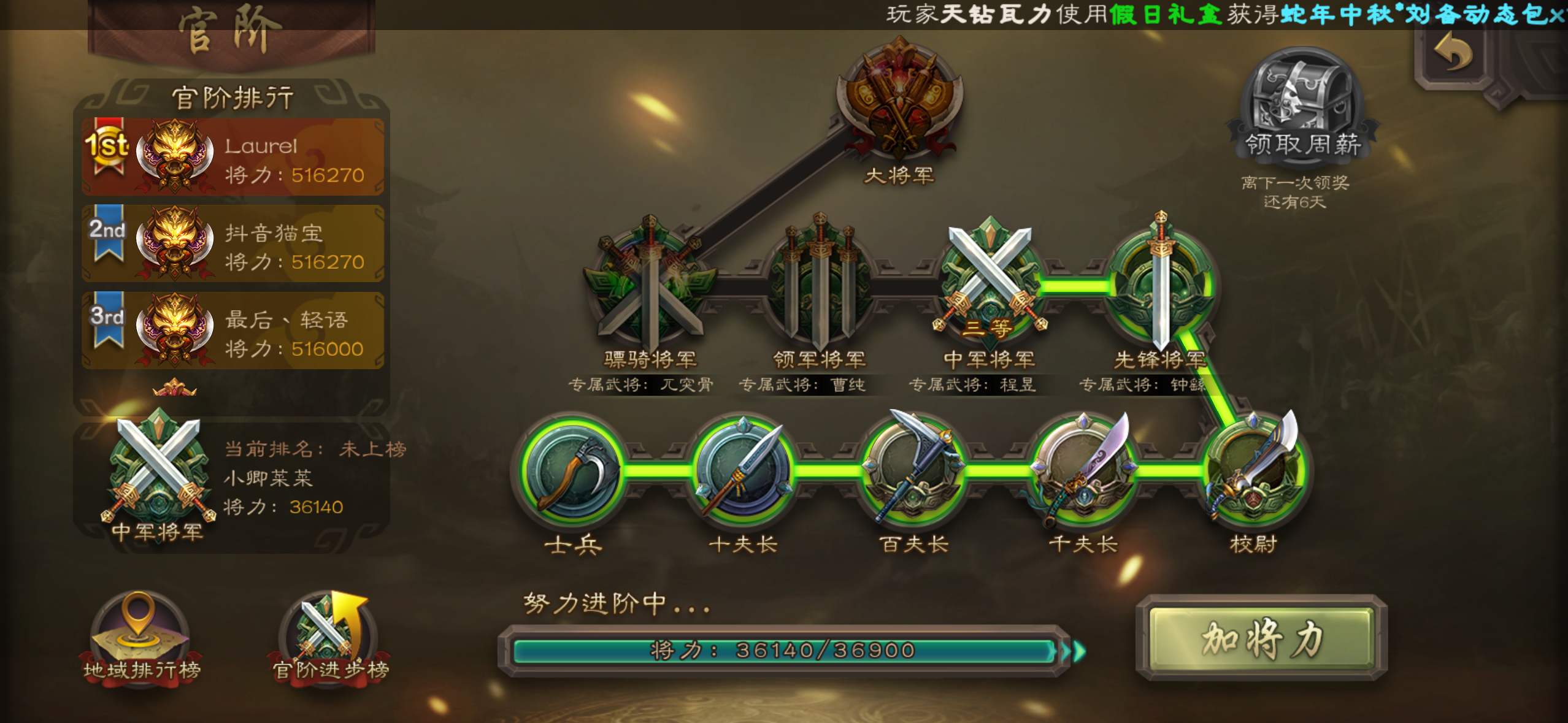This screenshot has width=1568, height=723.
Task: Click the 加将力 button
Action: click(x=1261, y=638)
